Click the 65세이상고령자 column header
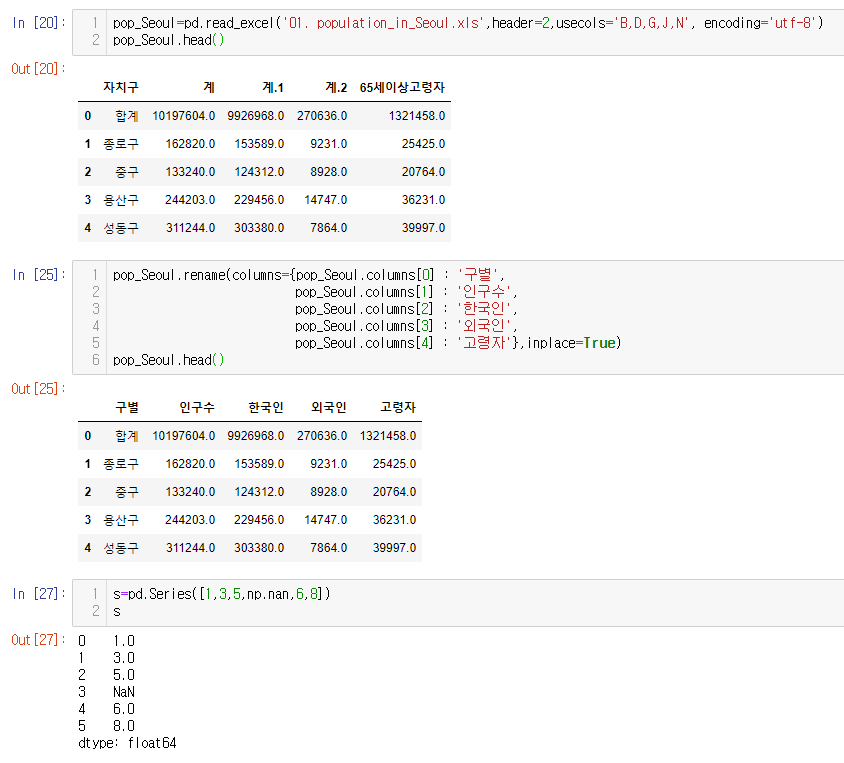 click(402, 88)
